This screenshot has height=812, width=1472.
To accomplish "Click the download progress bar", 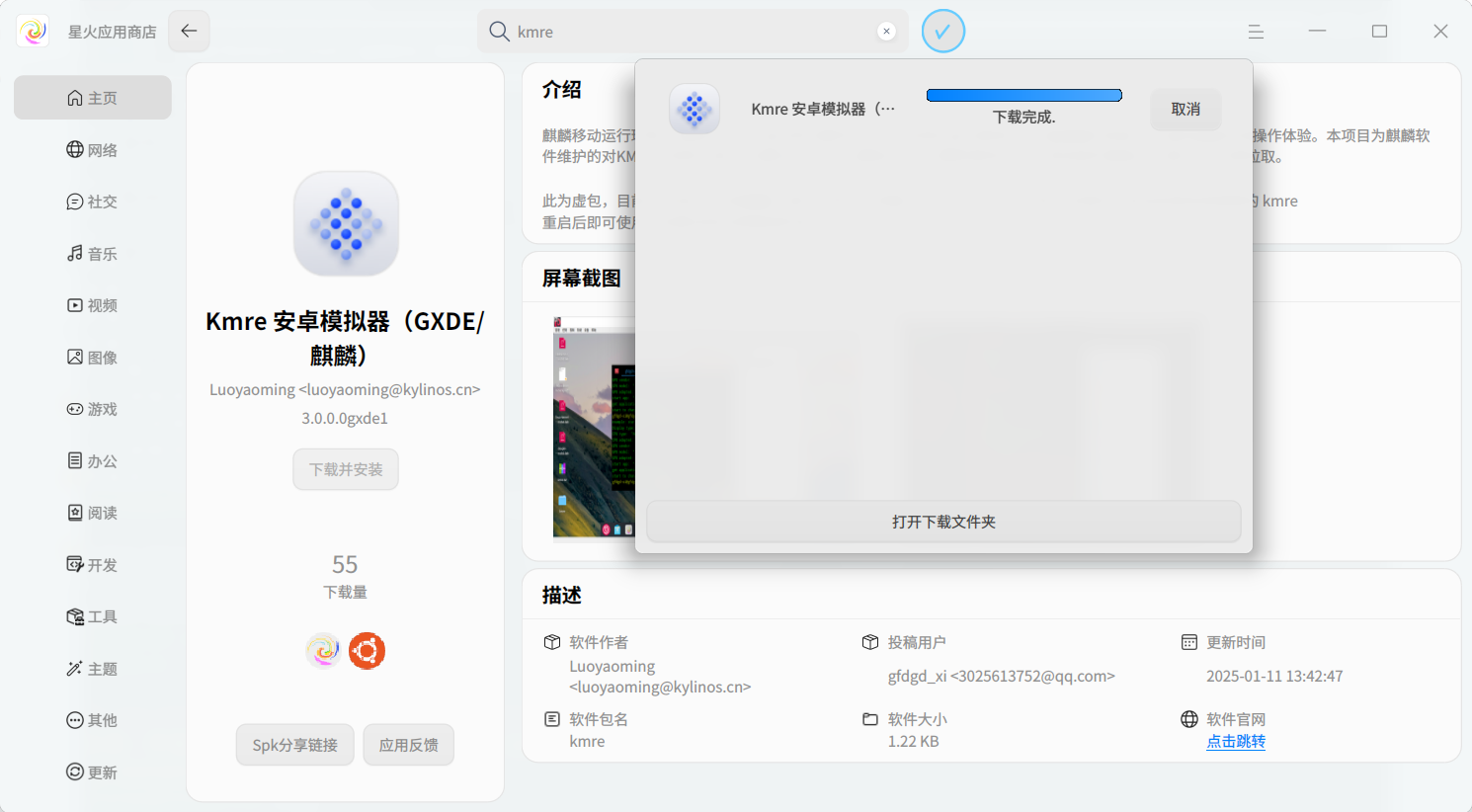I will point(1024,96).
